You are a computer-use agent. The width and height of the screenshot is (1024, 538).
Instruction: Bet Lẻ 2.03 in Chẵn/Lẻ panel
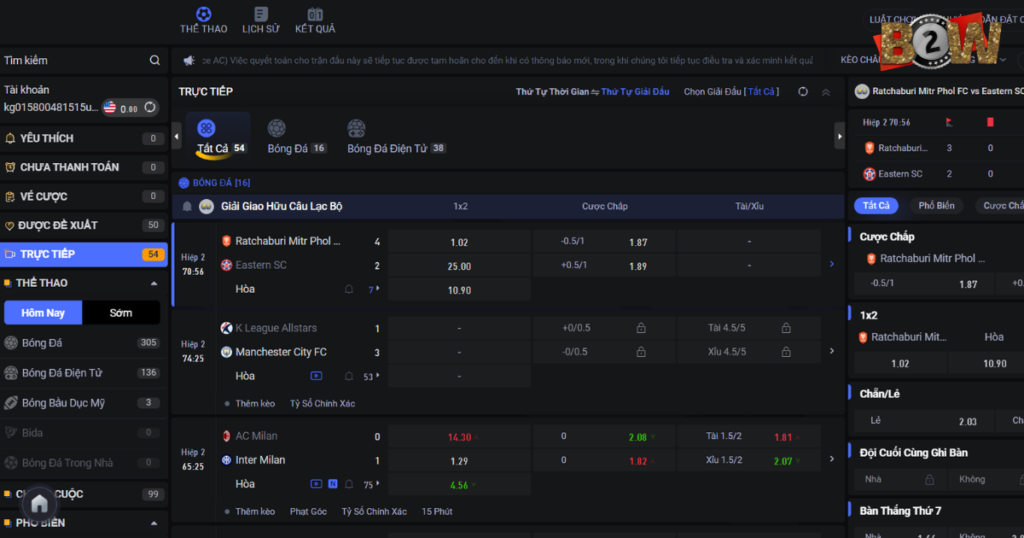[923, 421]
